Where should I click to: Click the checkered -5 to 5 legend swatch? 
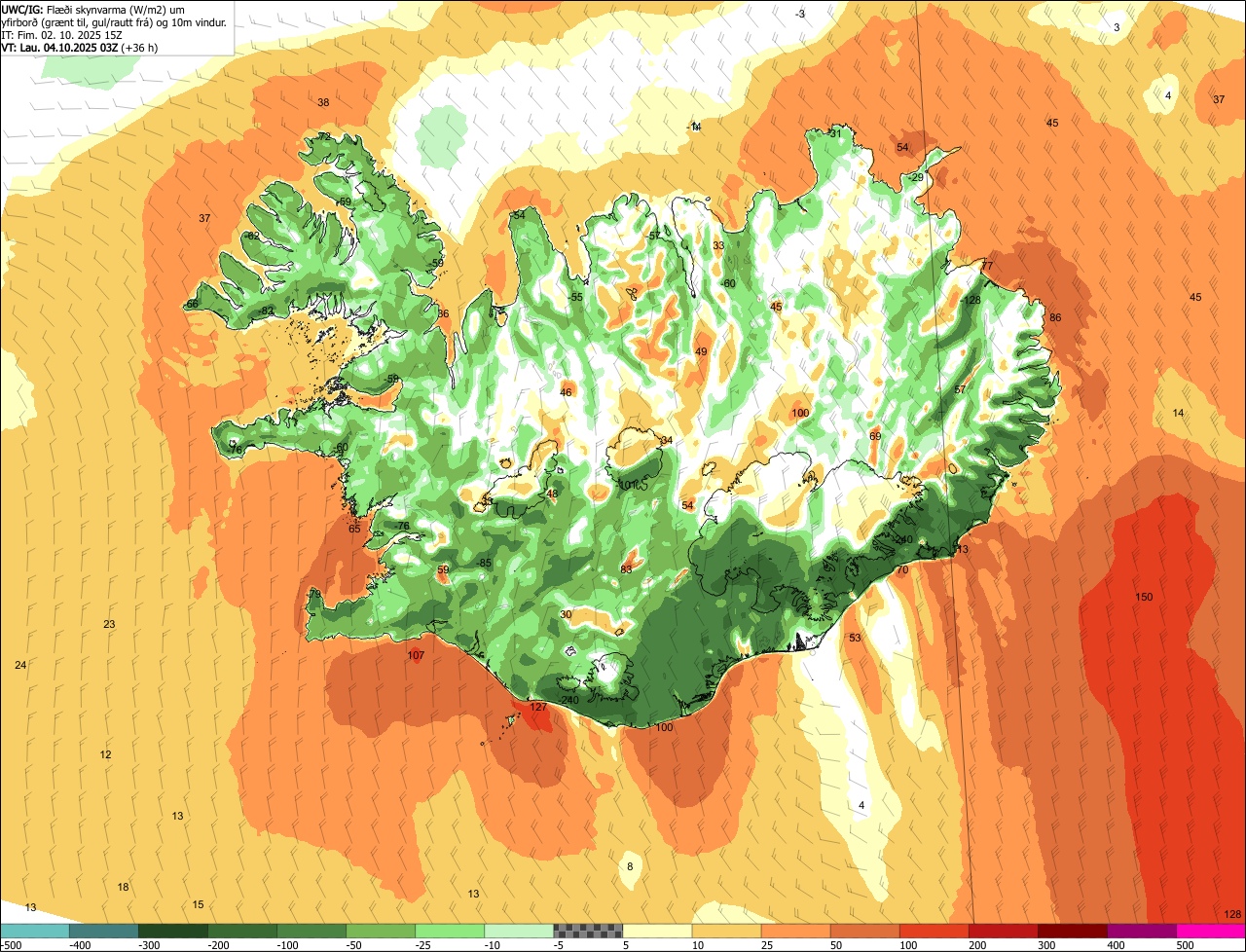coord(588,931)
